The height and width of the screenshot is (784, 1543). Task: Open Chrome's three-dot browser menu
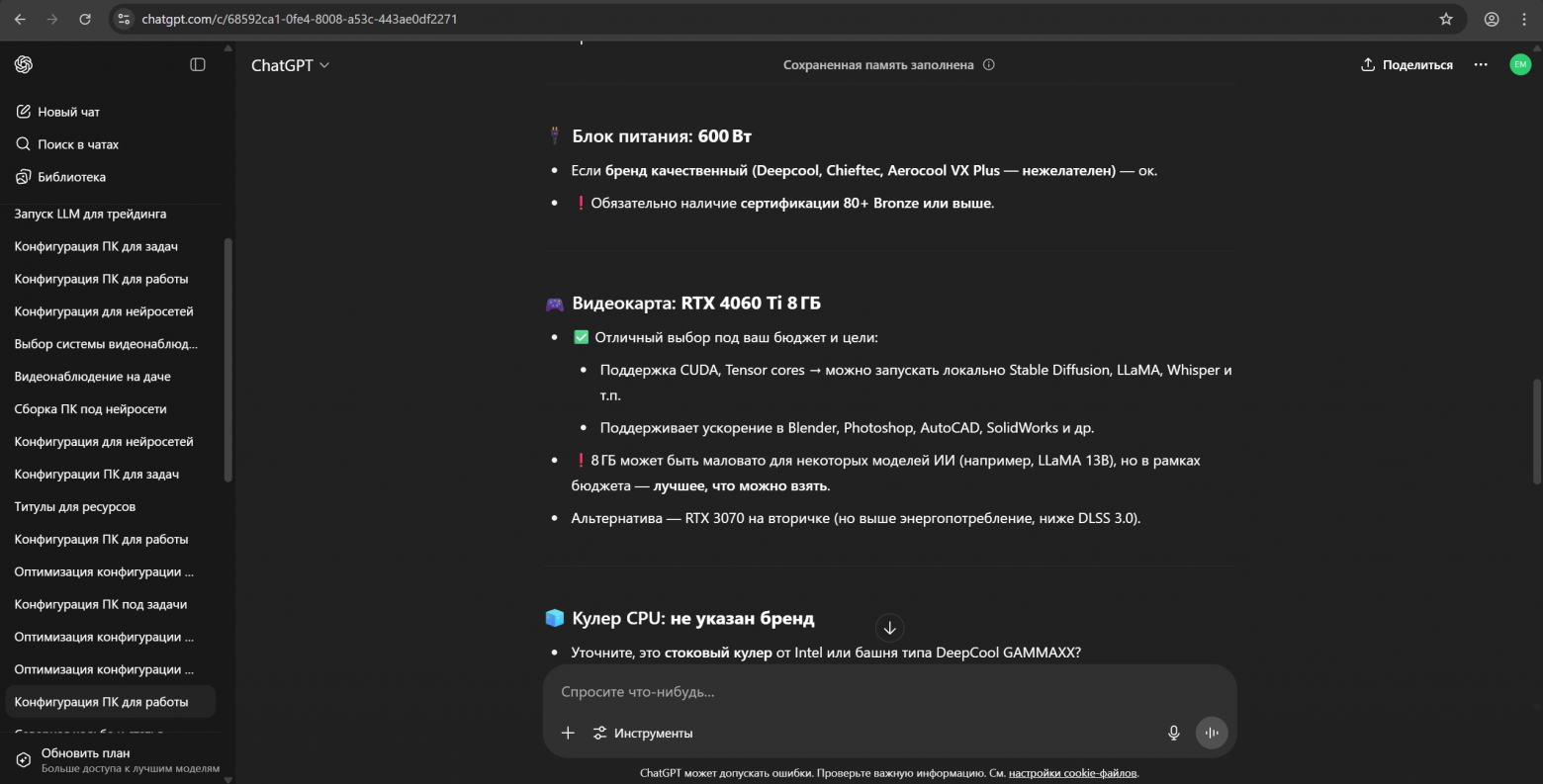tap(1523, 19)
